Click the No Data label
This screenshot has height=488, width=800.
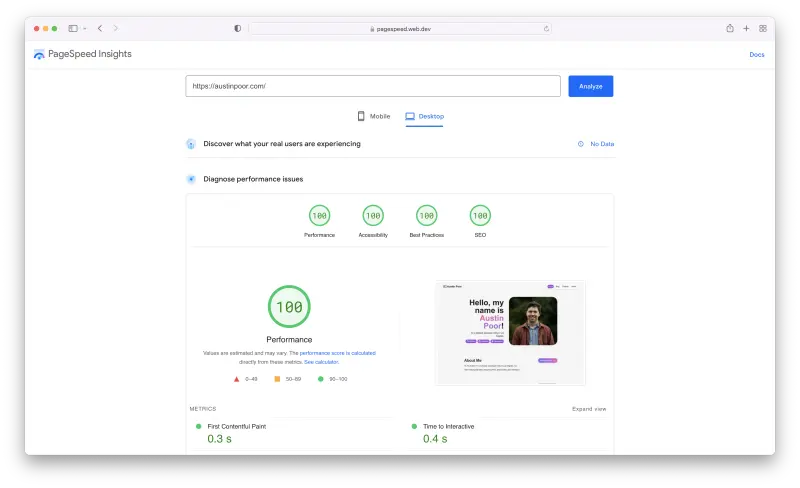click(x=602, y=144)
